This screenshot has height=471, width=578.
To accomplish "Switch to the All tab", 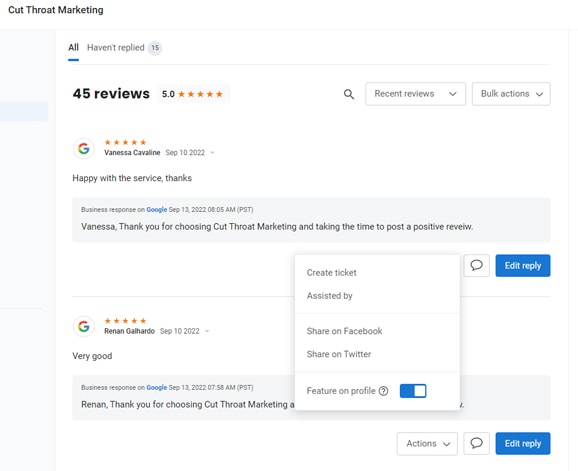I will [73, 48].
